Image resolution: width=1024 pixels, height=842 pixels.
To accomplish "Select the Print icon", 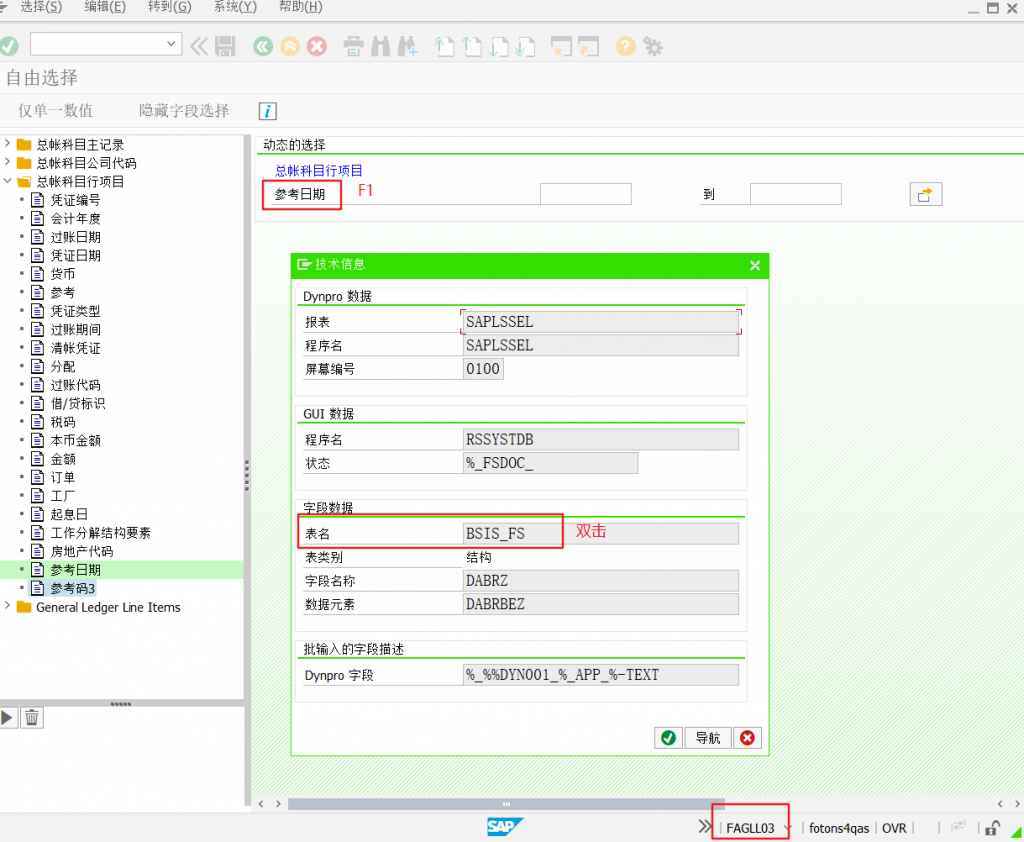I will pyautogui.click(x=353, y=46).
